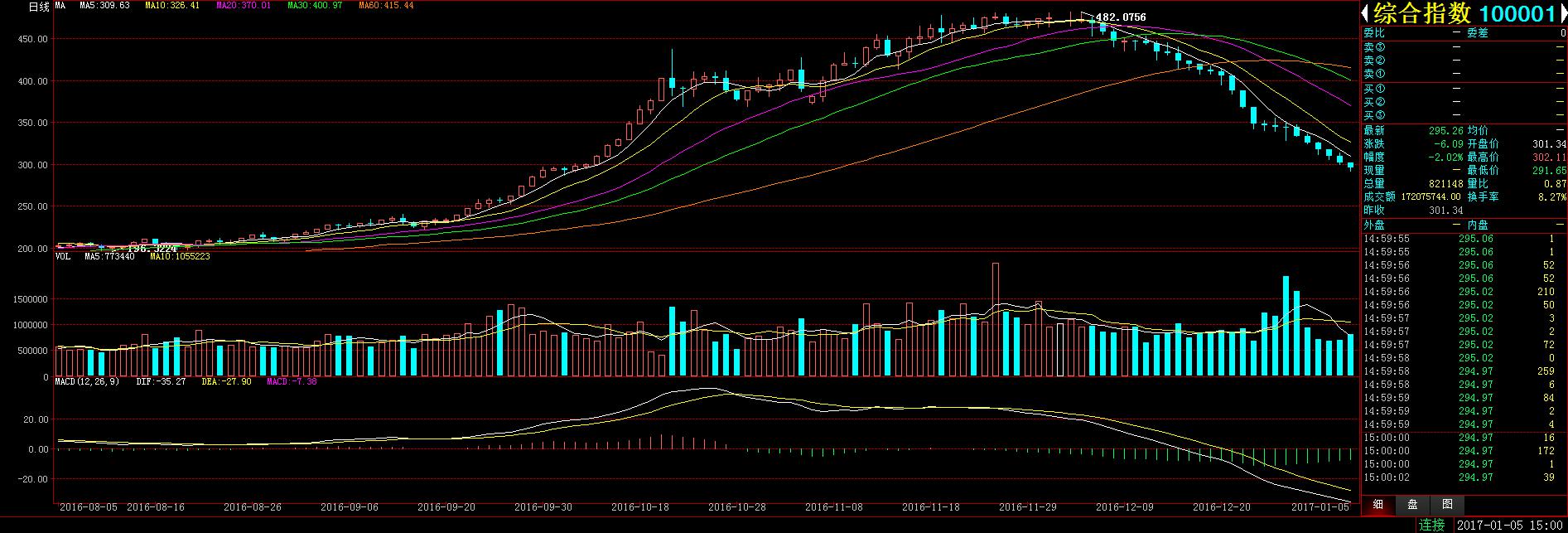This screenshot has height=533, width=1568.
Task: Click the 2016-12-20 date on the axis
Action: pos(1221,507)
